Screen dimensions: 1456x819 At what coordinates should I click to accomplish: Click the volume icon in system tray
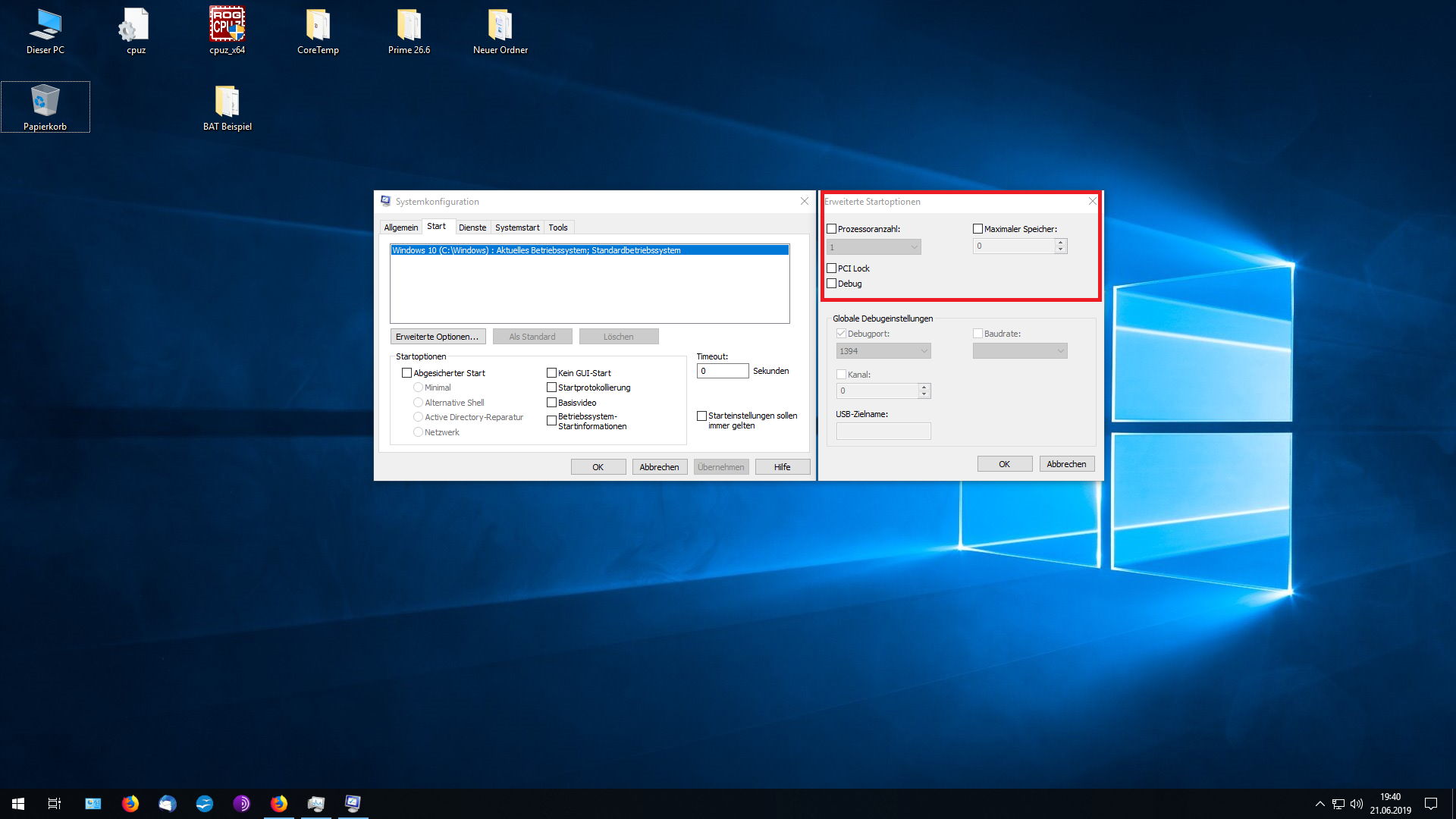click(x=1357, y=804)
